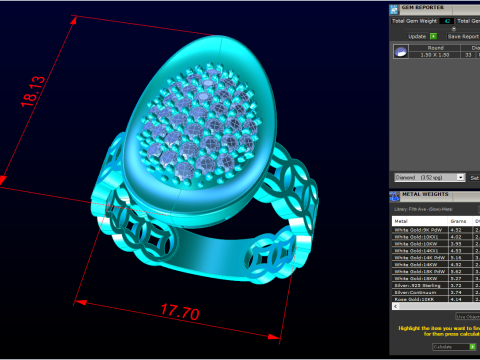Click the Grams column header
The image size is (480, 360).
coord(460,221)
